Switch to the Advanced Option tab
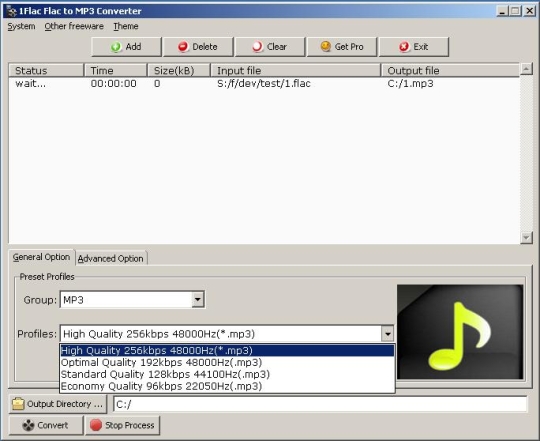This screenshot has height=441, width=540. (x=111, y=259)
